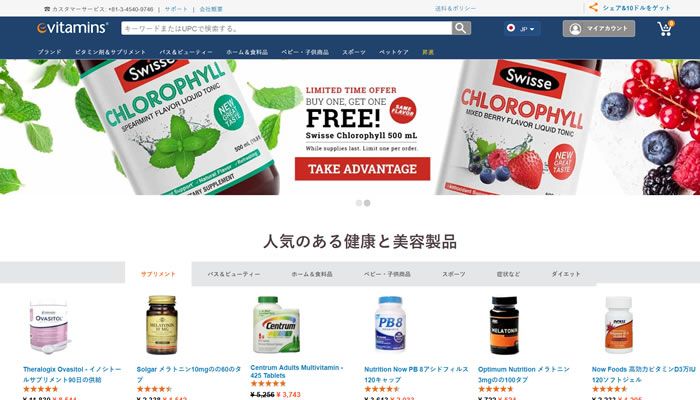Click the account avatar icon
Screen dimensions: 700x400
pos(575,29)
